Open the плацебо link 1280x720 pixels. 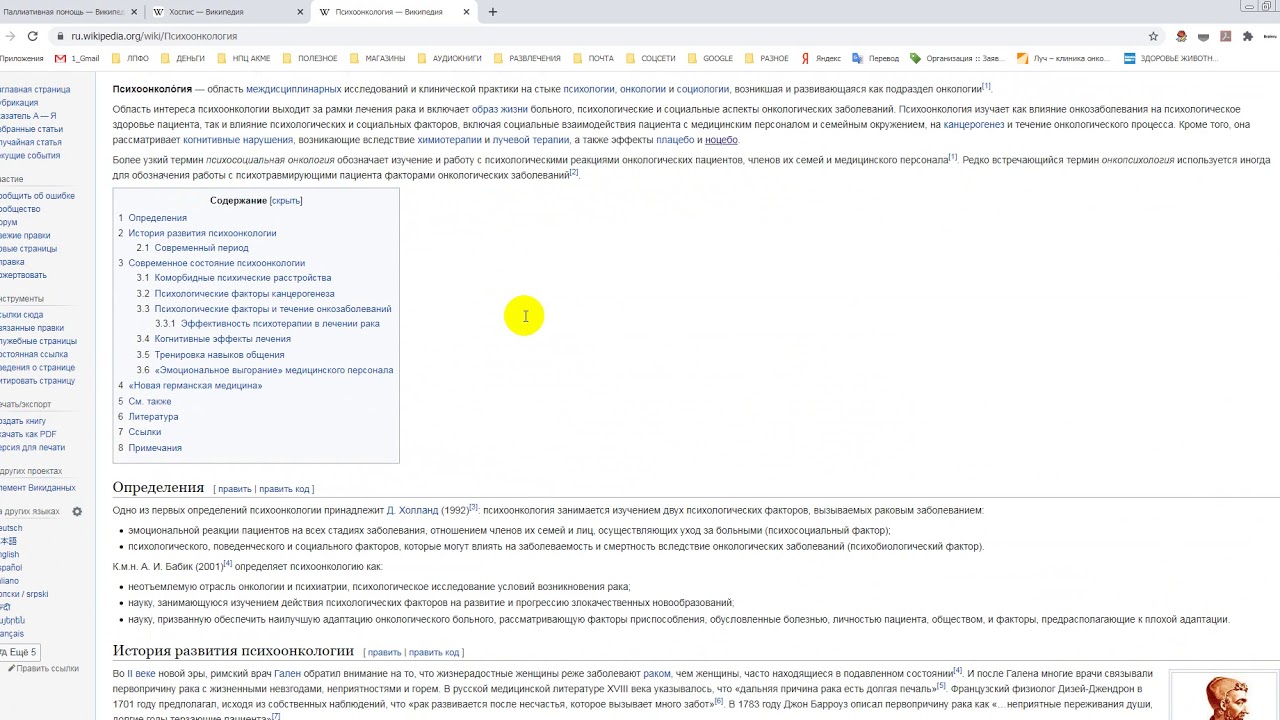pos(674,140)
